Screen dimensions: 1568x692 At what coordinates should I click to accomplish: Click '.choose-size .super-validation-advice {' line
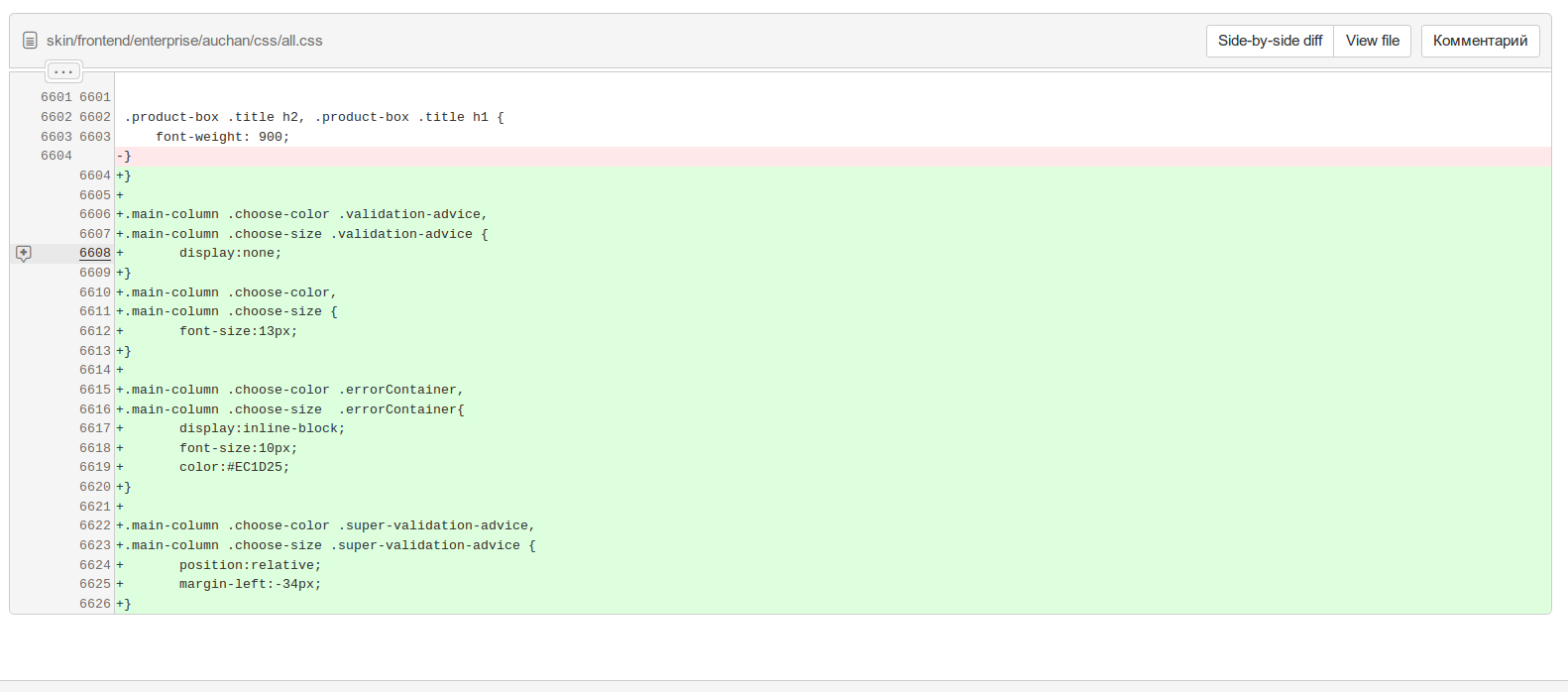(833, 545)
